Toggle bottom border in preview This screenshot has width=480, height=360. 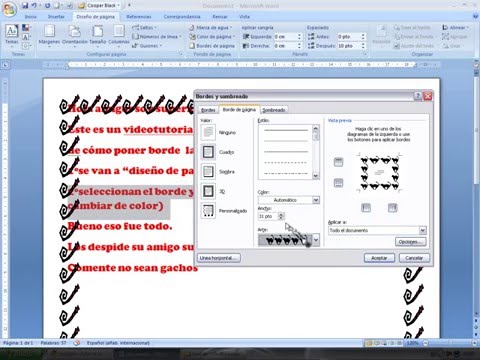[x=338, y=183]
